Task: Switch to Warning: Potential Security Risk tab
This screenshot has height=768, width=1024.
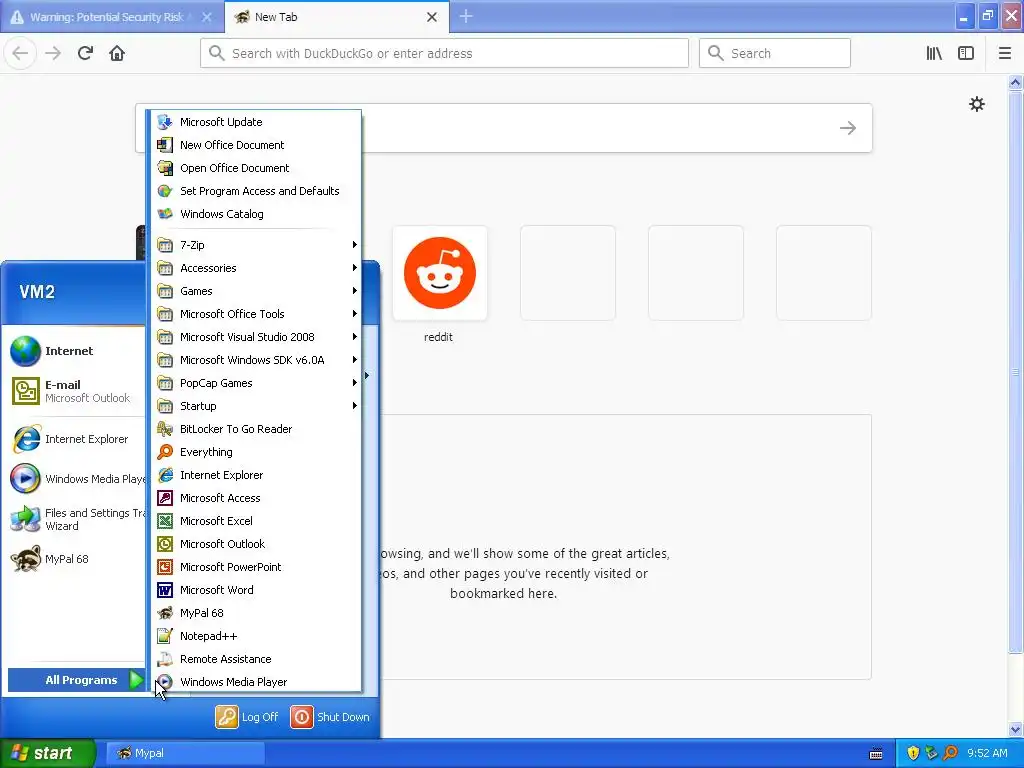Action: point(112,17)
